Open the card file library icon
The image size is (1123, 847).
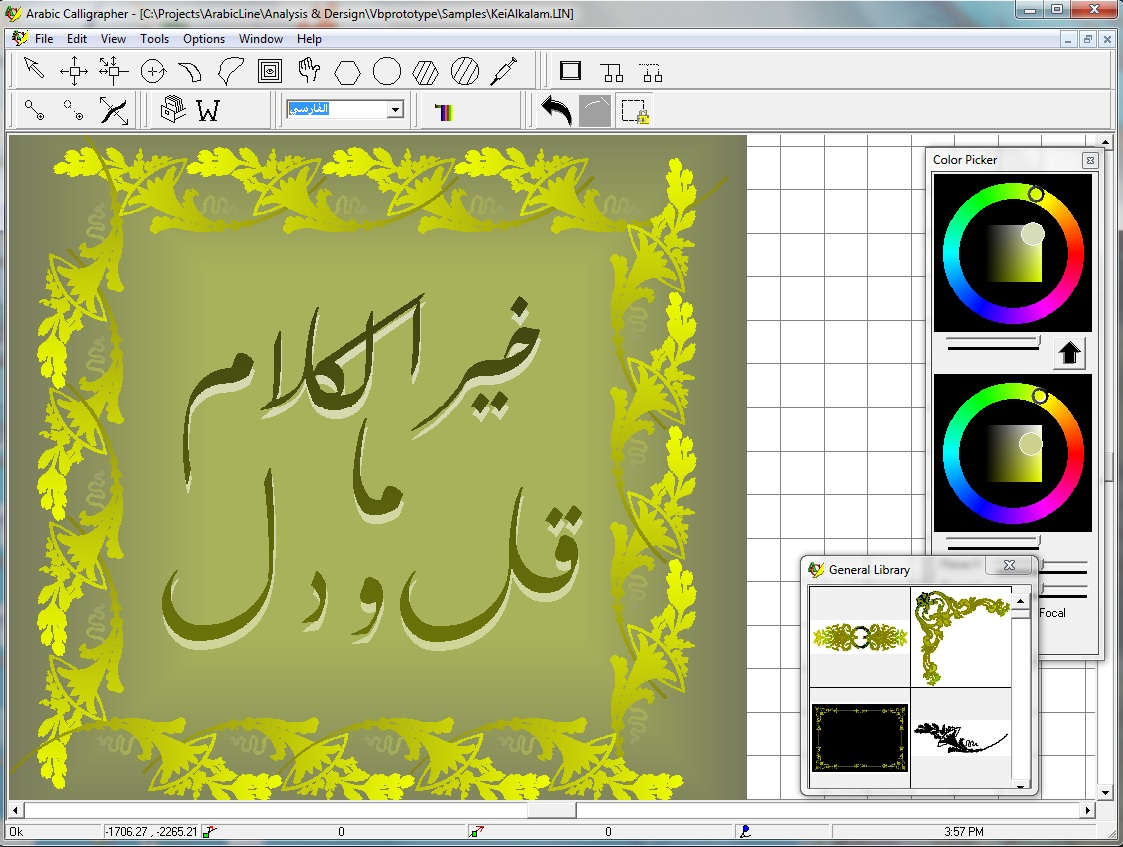click(172, 110)
